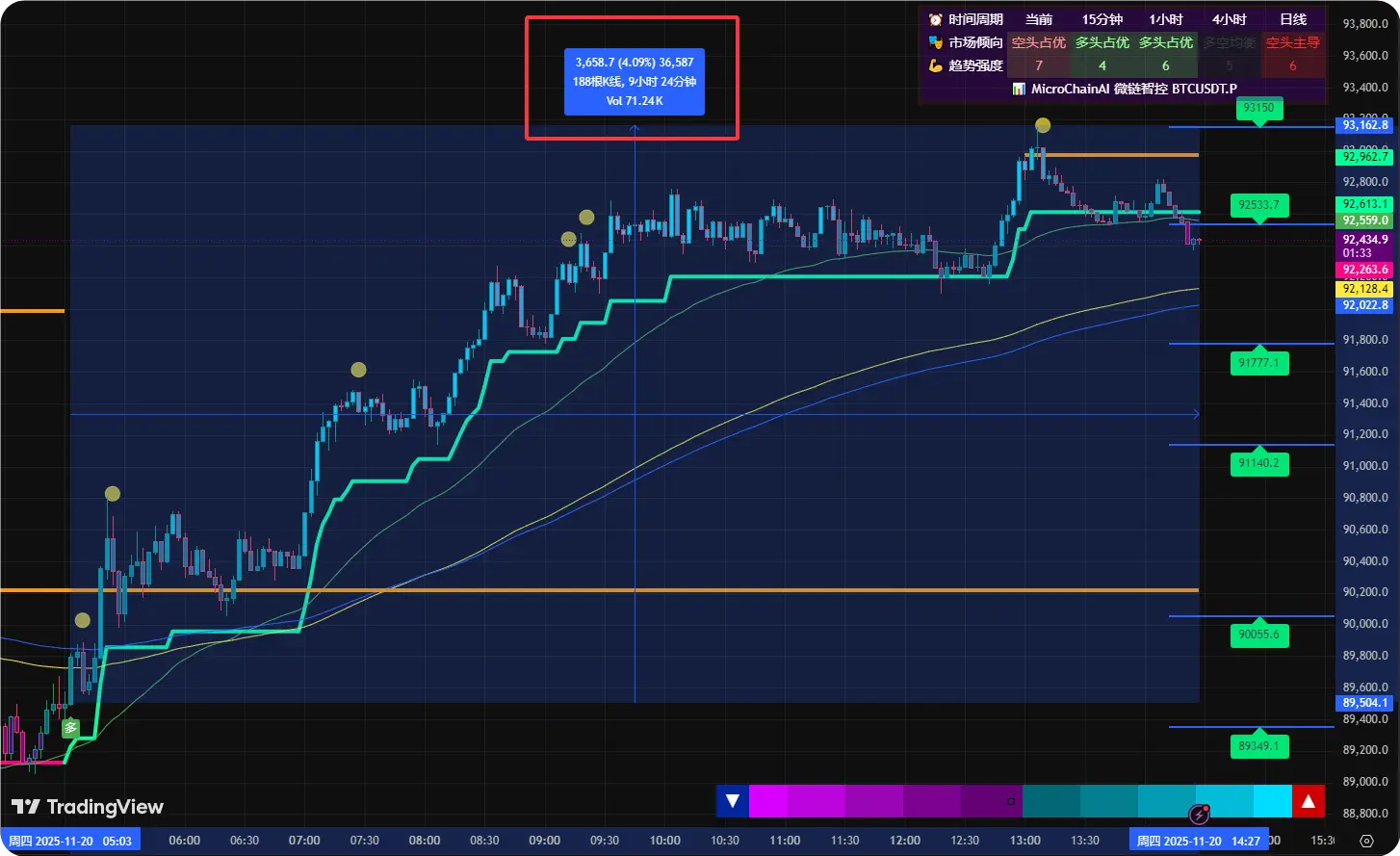
Task: Click the red up-triangle button
Action: click(1309, 801)
